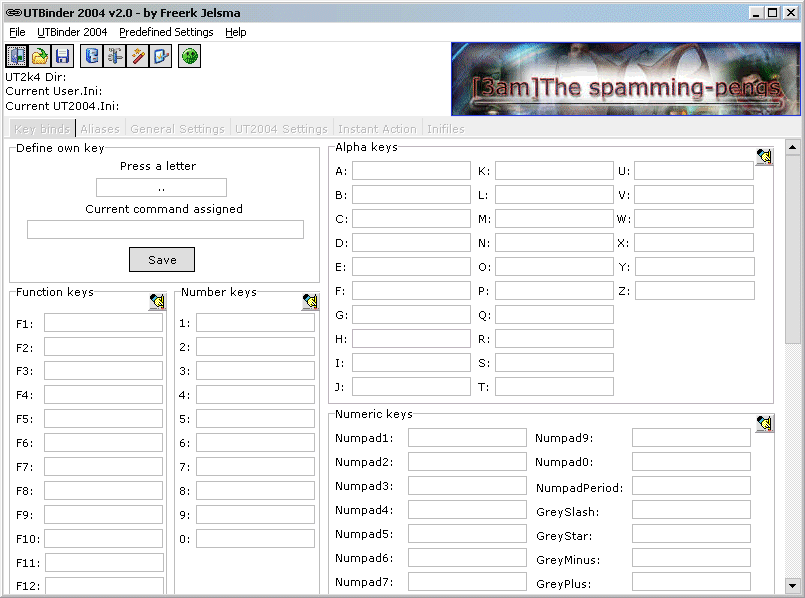This screenshot has height=598, width=805.
Task: Click the number 3 key bind field
Action: click(x=255, y=371)
